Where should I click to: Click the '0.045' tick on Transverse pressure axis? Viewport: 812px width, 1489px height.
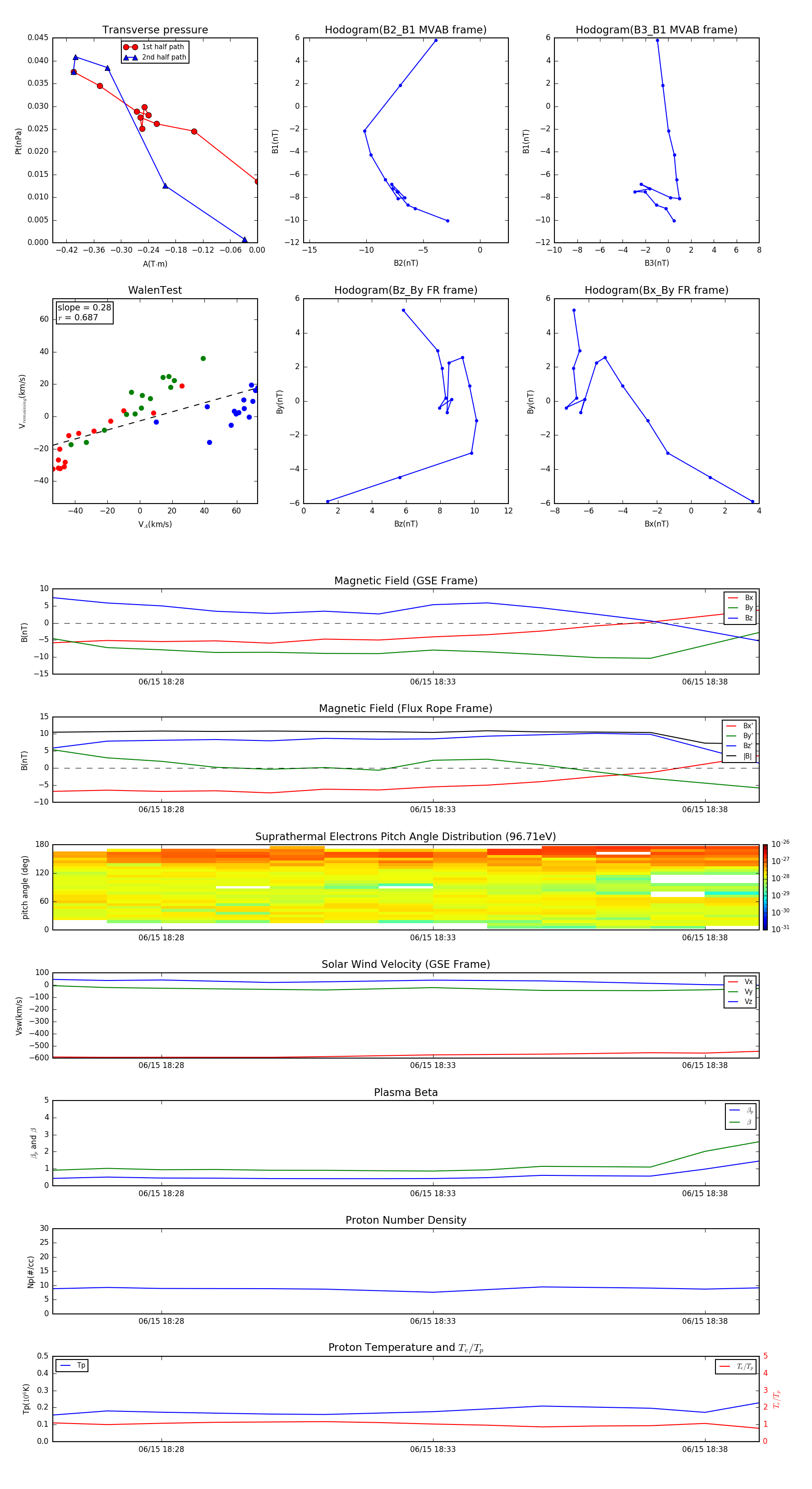coord(38,37)
